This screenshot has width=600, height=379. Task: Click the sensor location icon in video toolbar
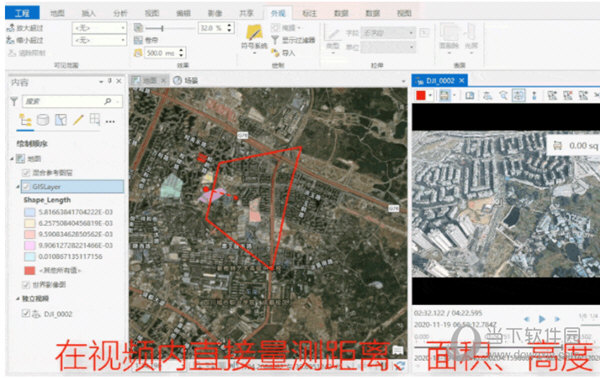[x=534, y=95]
